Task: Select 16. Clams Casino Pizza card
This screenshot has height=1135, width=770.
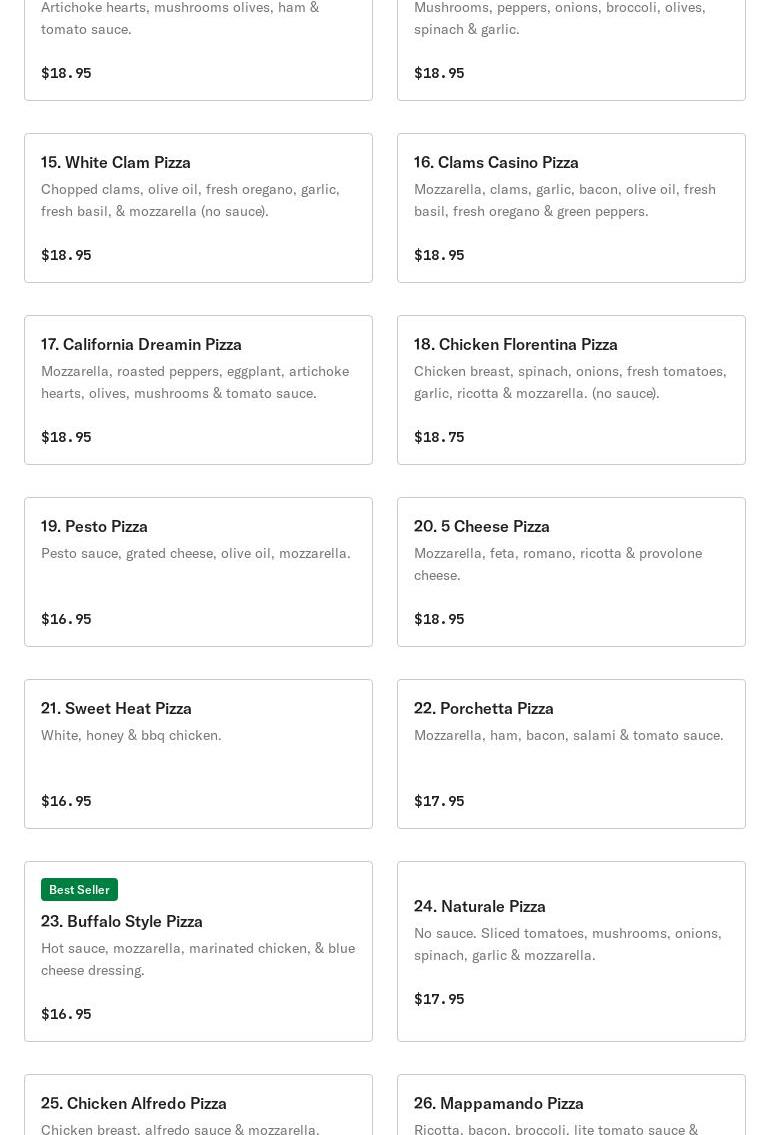Action: pos(571,208)
